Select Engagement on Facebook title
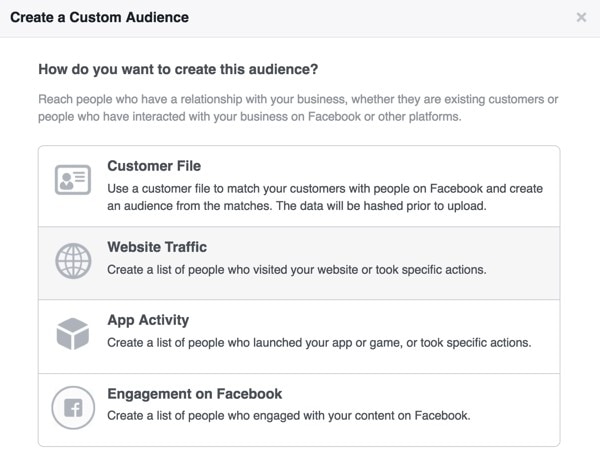 click(194, 394)
